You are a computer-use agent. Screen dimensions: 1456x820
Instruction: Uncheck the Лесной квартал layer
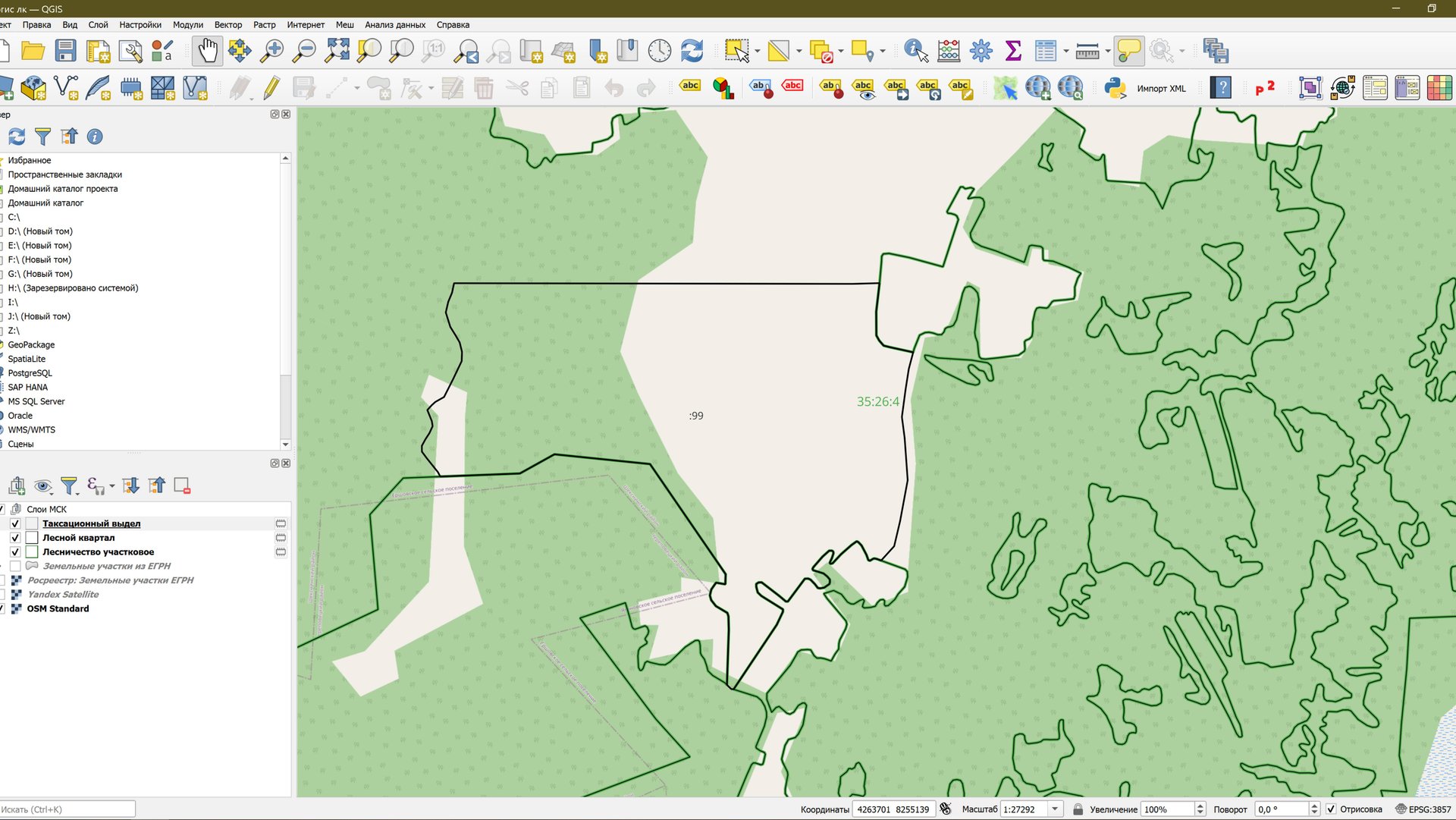pyautogui.click(x=15, y=538)
